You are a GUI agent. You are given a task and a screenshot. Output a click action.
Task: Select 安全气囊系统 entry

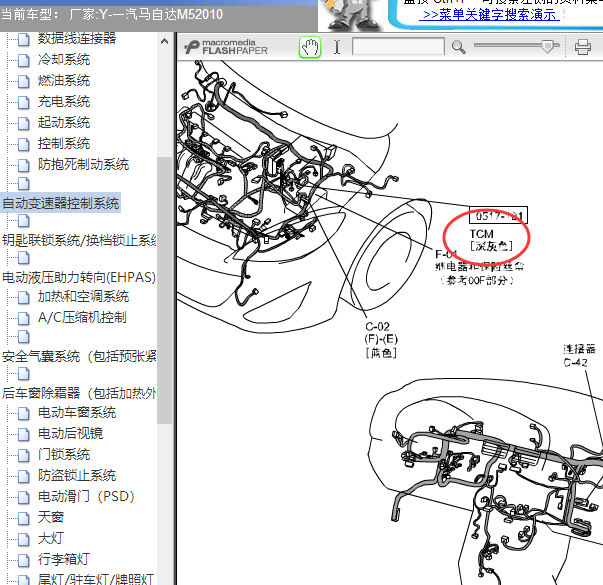pyautogui.click(x=79, y=356)
